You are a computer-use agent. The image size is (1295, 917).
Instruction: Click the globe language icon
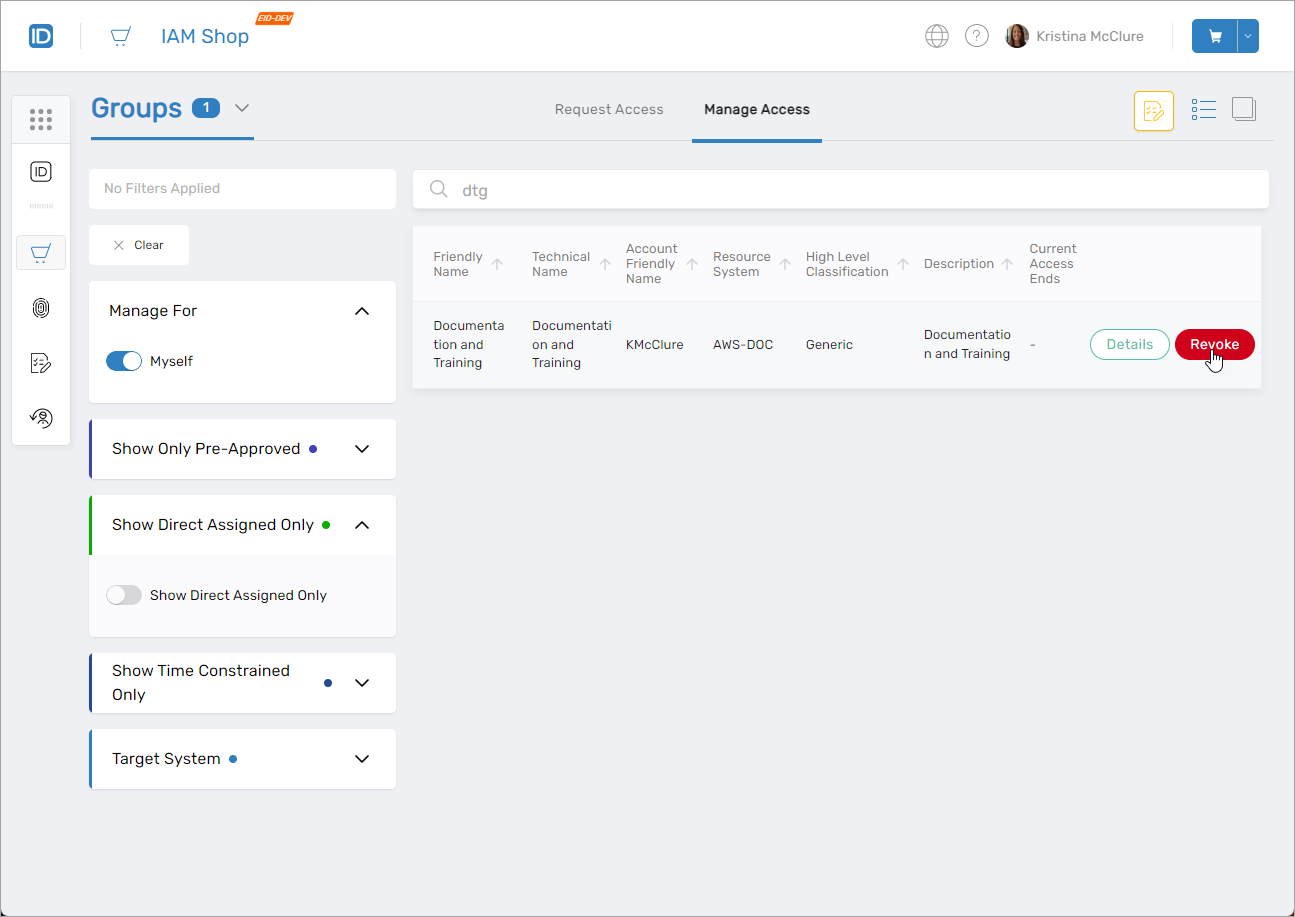[x=936, y=37]
